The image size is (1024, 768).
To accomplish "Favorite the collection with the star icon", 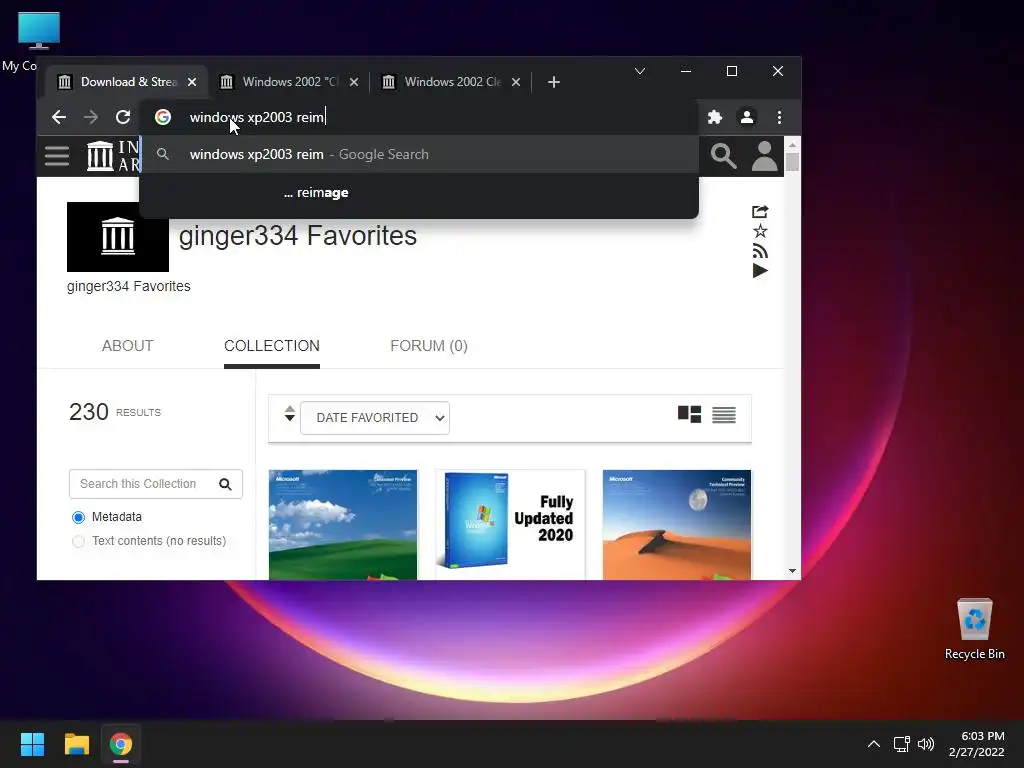I will [x=760, y=231].
